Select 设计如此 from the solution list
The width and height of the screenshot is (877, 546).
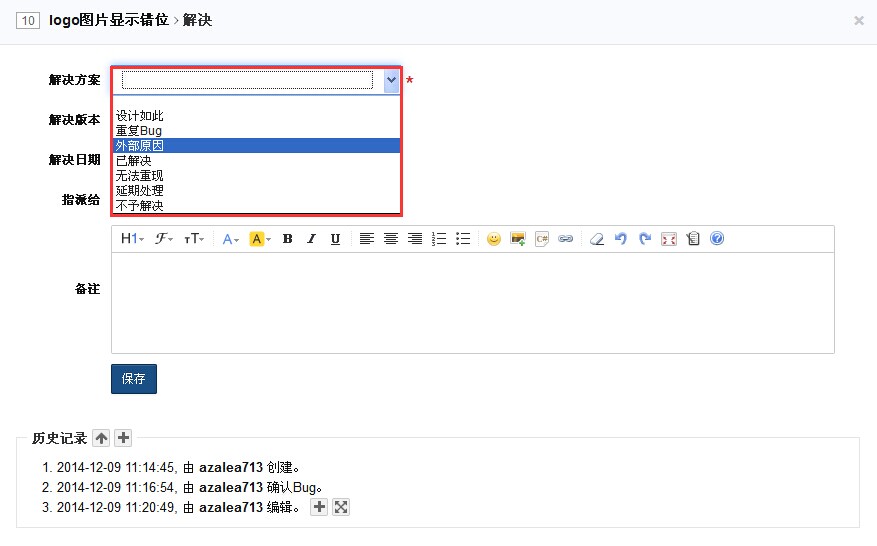(x=257, y=116)
